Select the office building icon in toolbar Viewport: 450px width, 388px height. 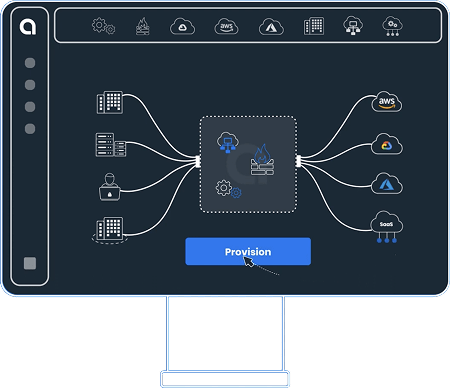point(314,26)
